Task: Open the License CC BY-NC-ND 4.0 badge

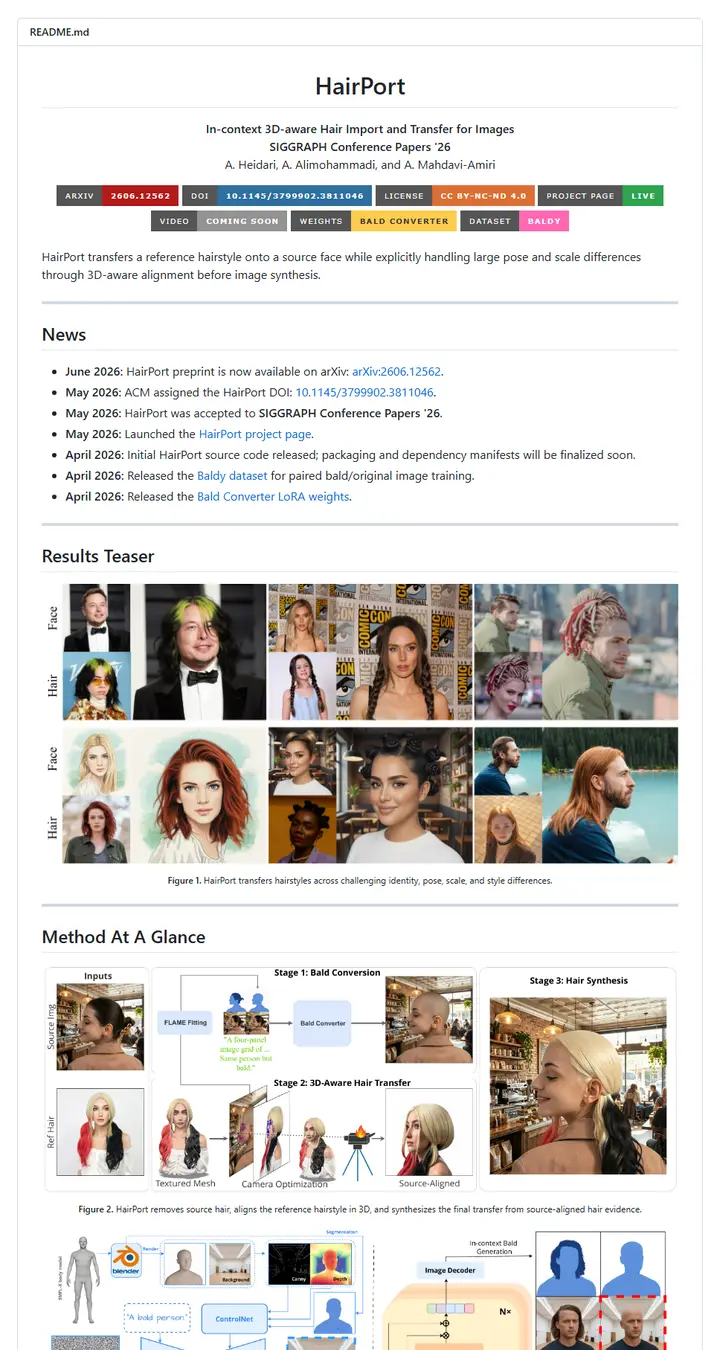Action: point(455,196)
